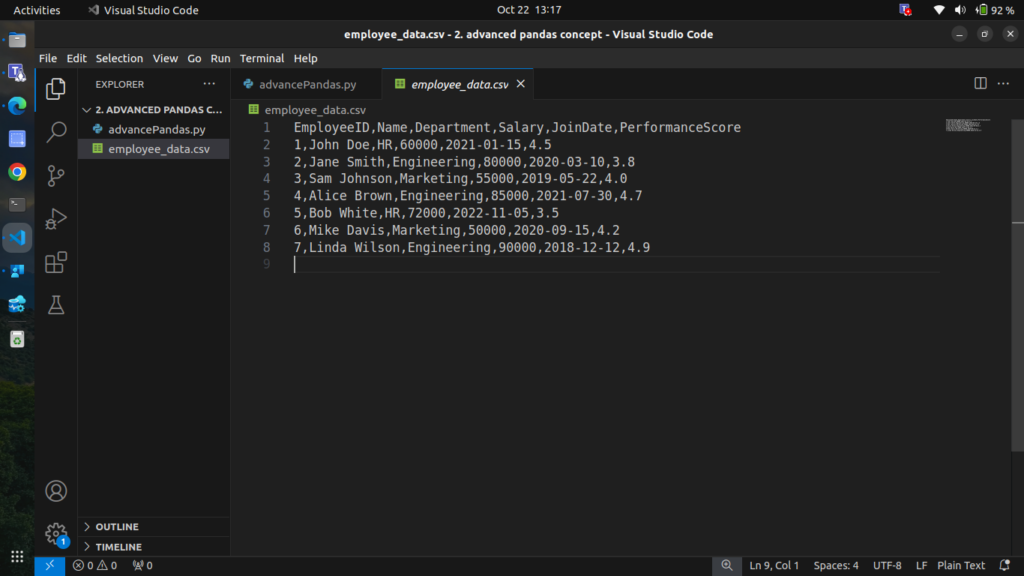Open the Search view in activity bar

click(x=56, y=132)
